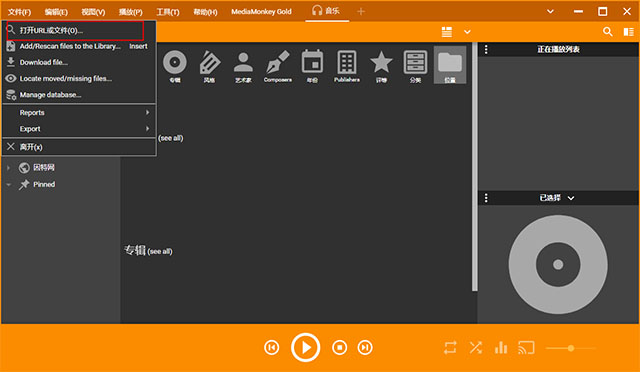Image resolution: width=640 pixels, height=372 pixels.
Task: Click see all link beside 专辑
Action: coord(160,252)
